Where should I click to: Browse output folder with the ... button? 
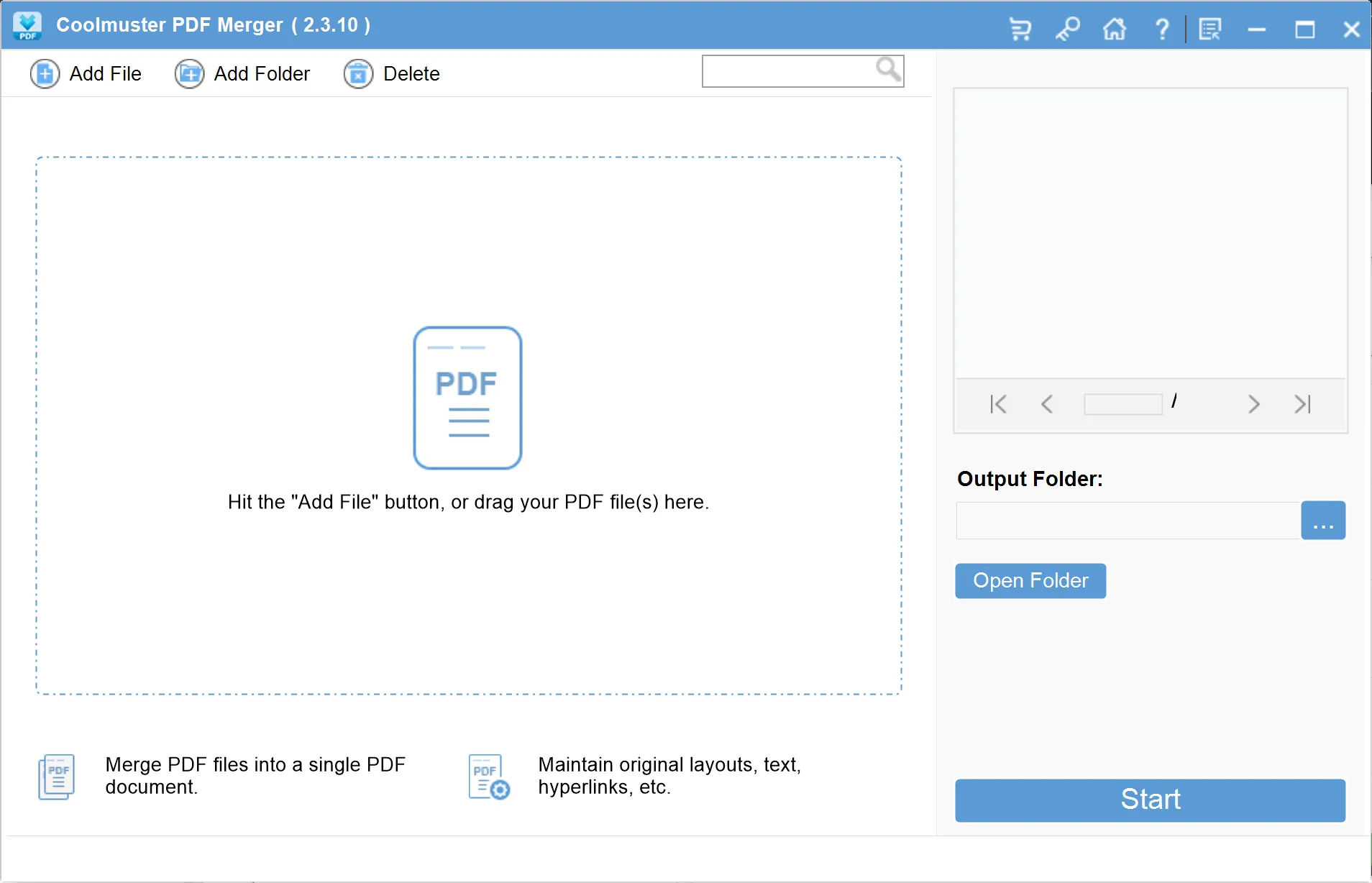1323,521
